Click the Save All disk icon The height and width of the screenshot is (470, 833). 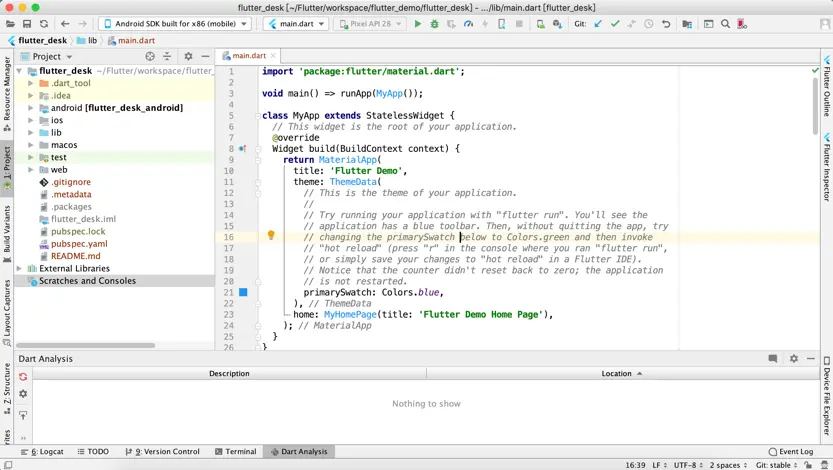[x=27, y=24]
